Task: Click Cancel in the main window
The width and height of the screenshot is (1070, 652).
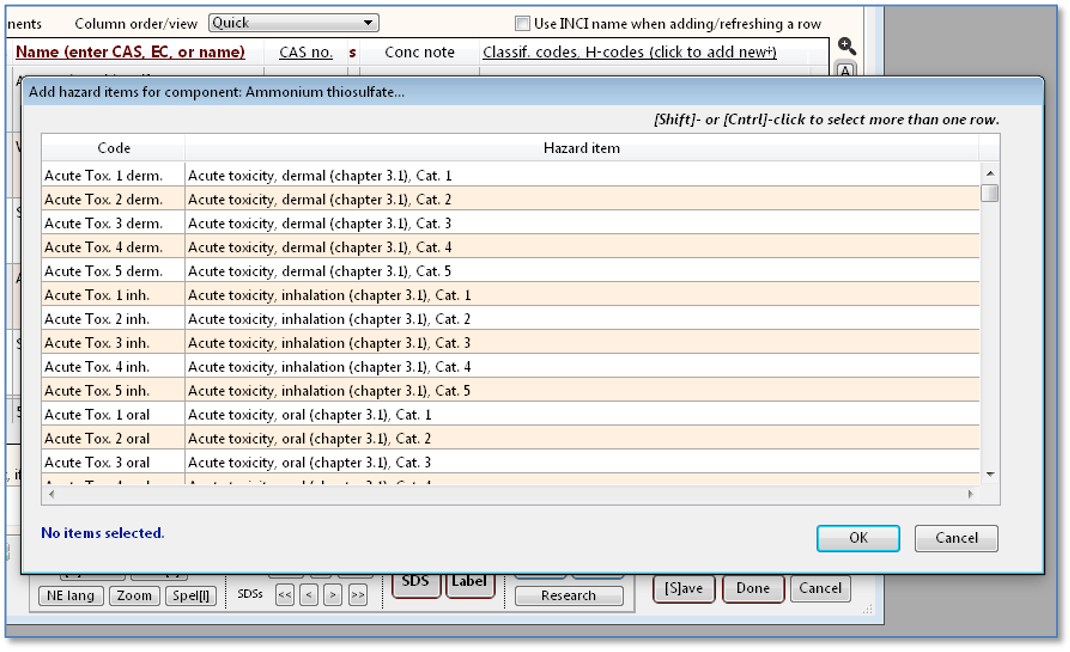Action: 820,589
